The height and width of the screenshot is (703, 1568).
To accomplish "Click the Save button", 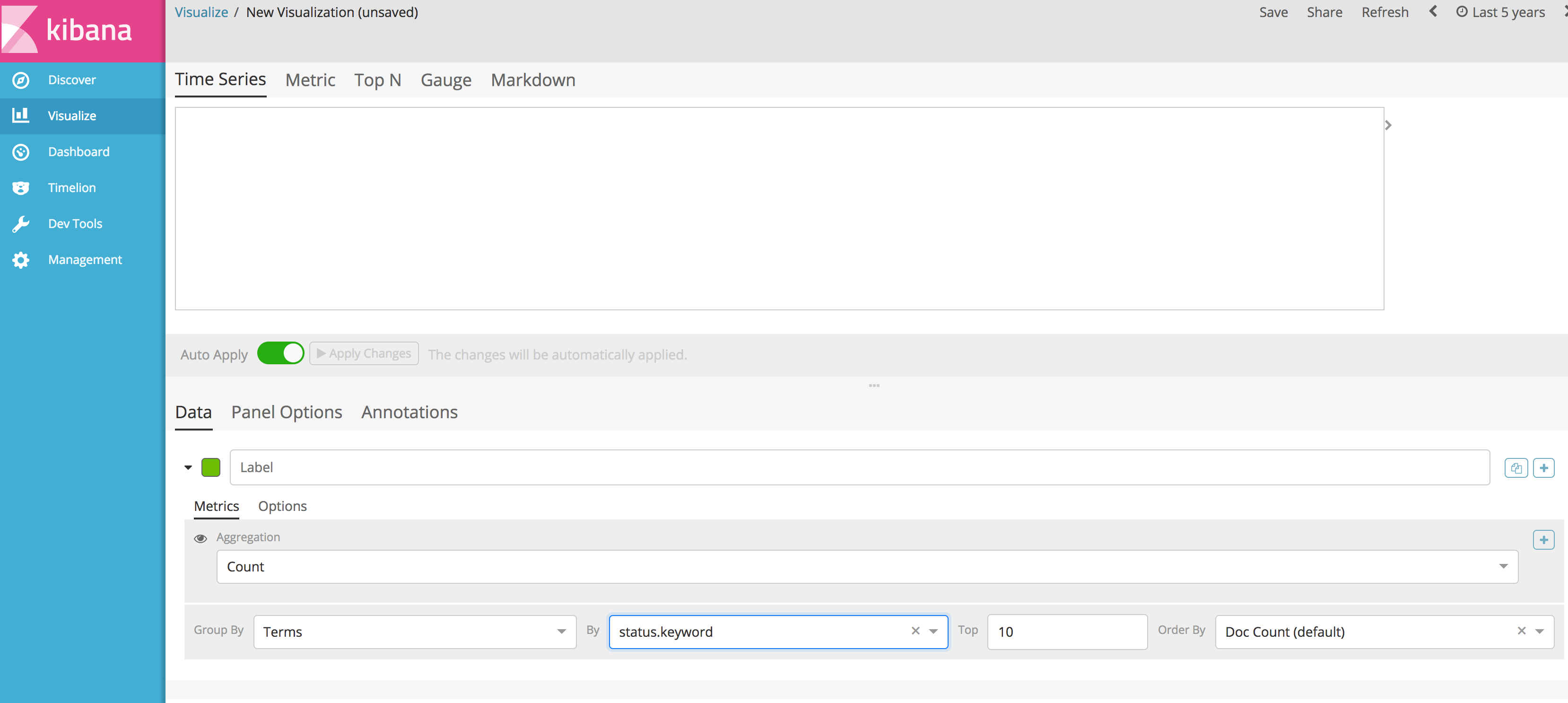I will click(x=1273, y=11).
